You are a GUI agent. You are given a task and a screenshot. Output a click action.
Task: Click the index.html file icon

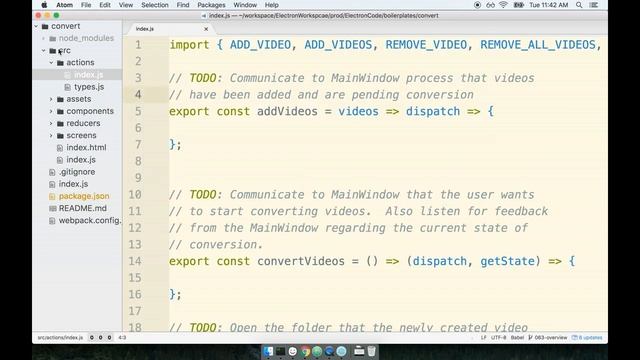[60, 148]
